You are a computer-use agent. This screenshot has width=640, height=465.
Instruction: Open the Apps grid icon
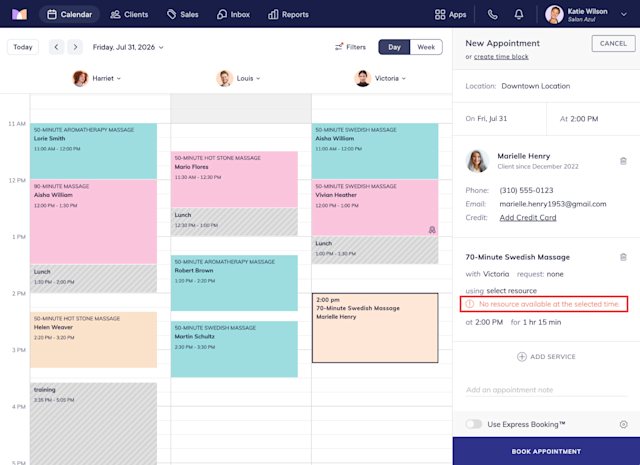click(x=440, y=15)
